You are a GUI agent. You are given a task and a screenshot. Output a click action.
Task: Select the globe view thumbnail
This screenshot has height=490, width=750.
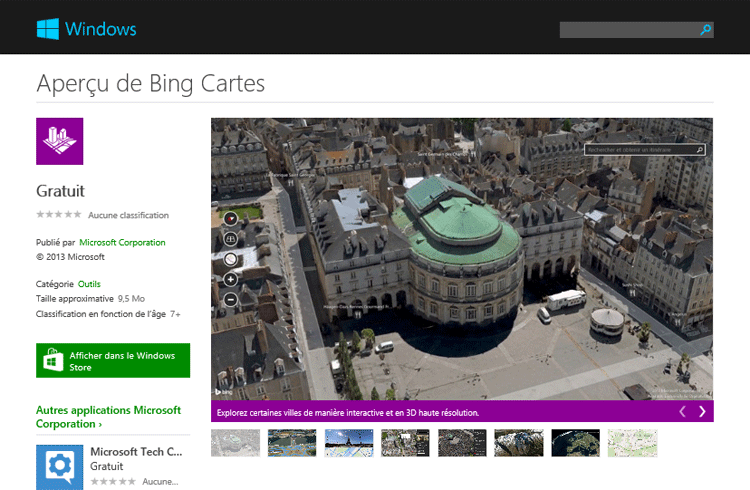pos(576,443)
